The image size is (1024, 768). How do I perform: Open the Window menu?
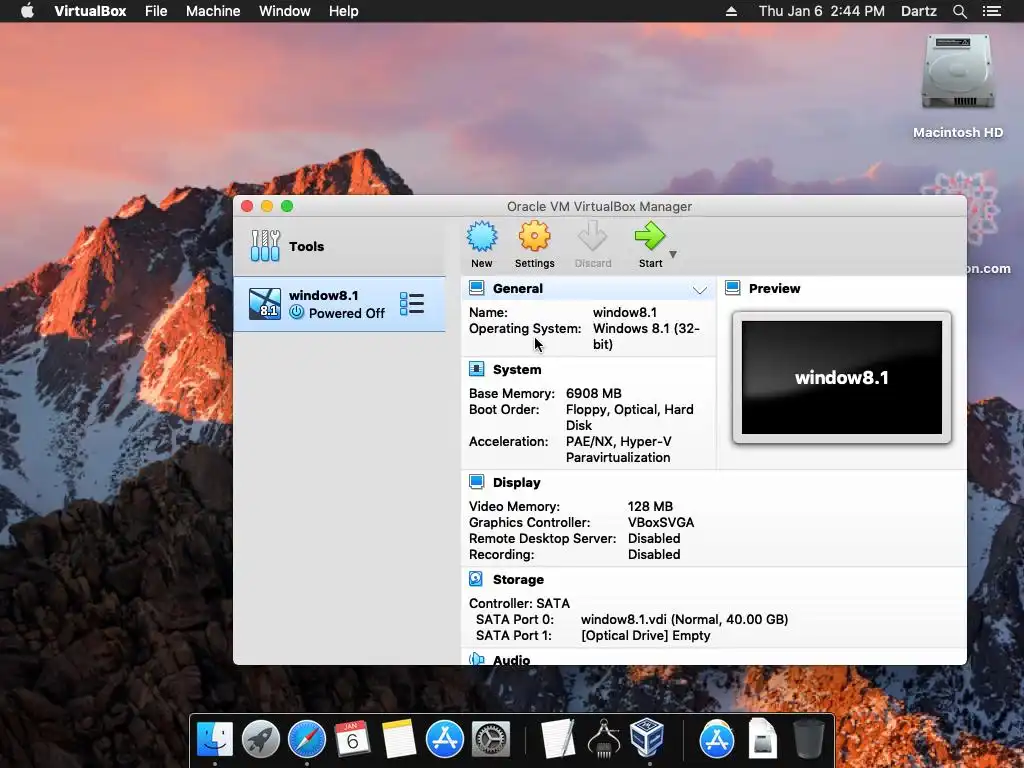pos(285,11)
